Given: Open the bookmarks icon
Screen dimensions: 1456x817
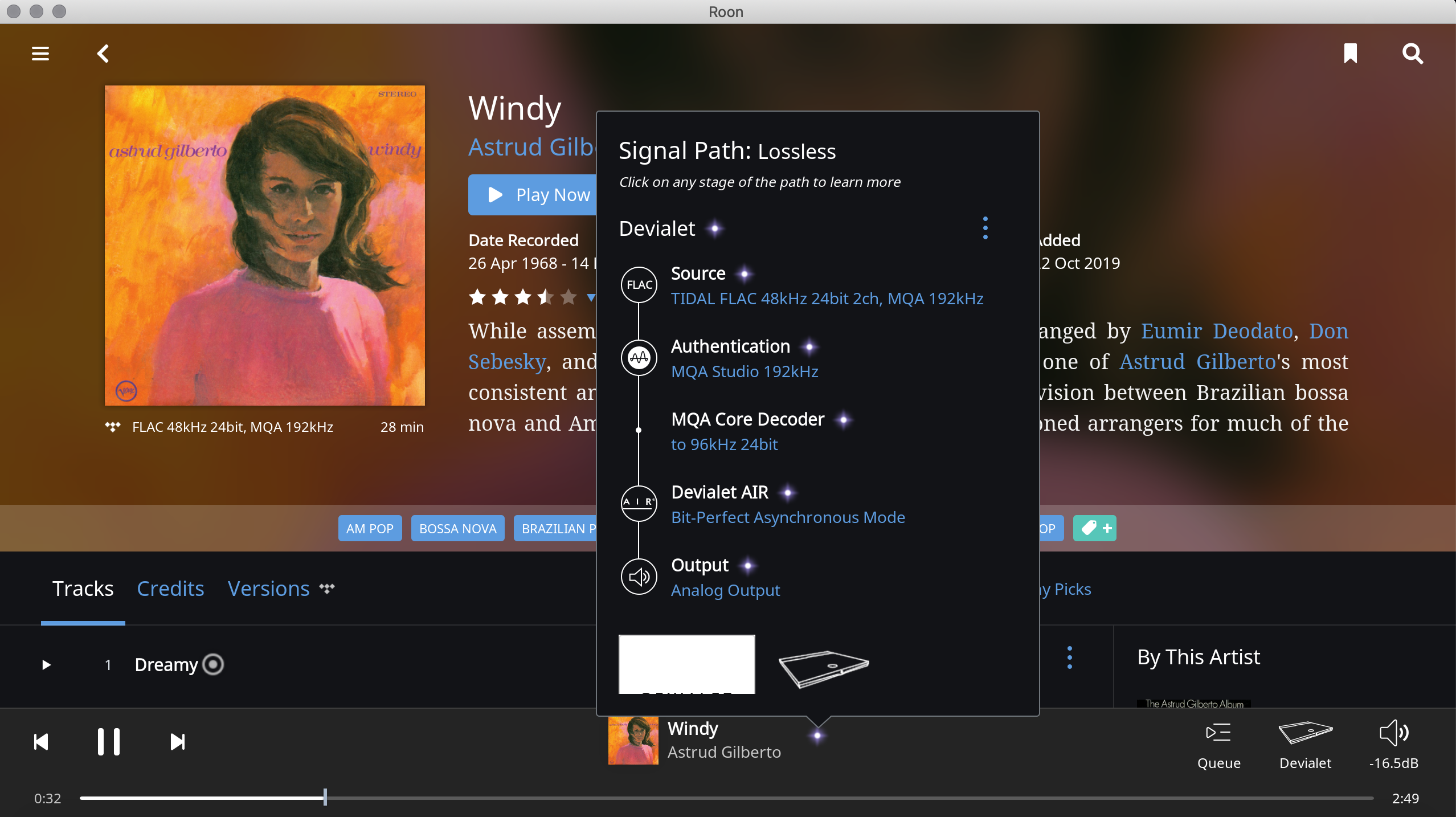Looking at the screenshot, I should [x=1351, y=54].
